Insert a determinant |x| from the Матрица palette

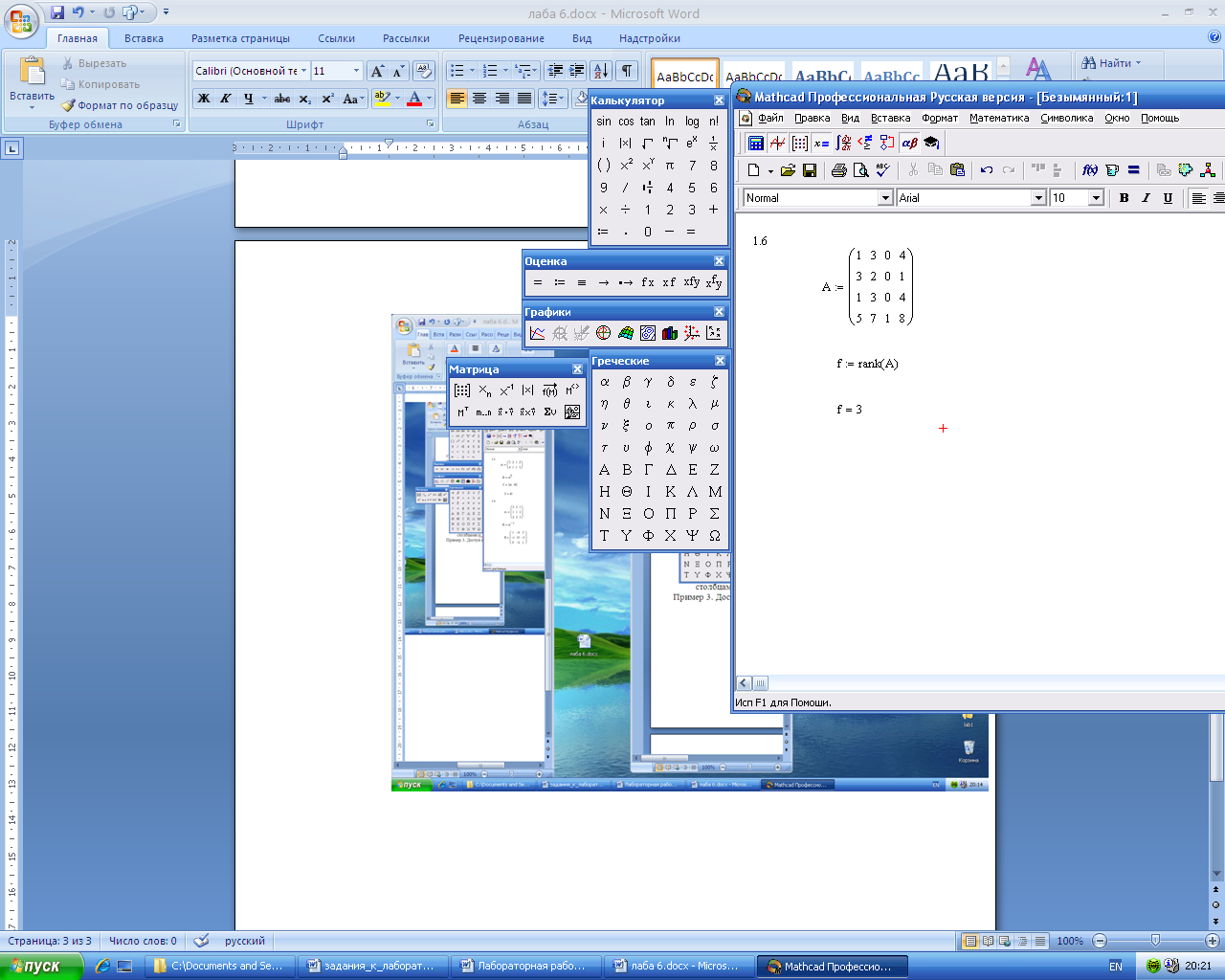coord(528,390)
